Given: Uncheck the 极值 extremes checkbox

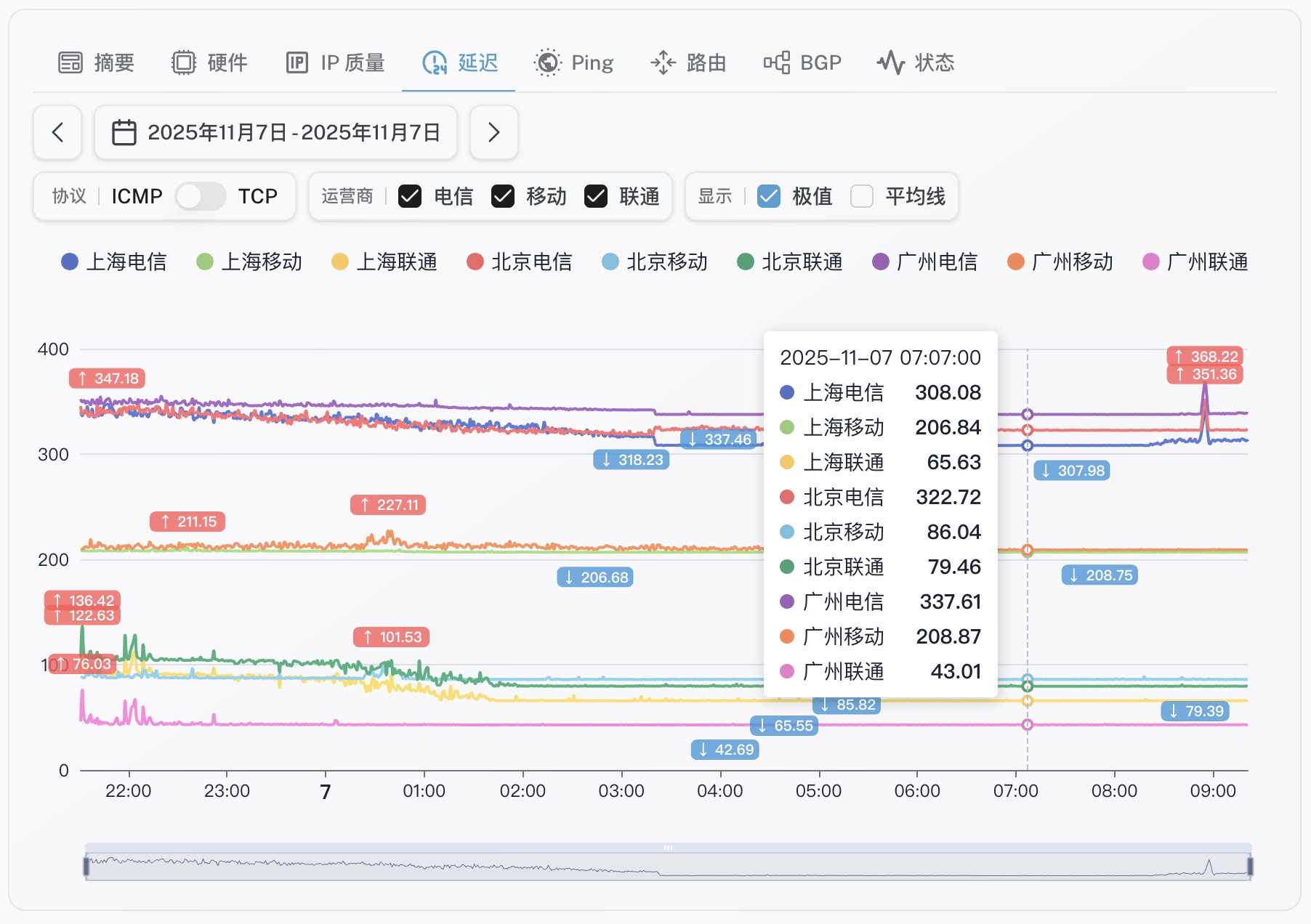Looking at the screenshot, I should [x=769, y=196].
